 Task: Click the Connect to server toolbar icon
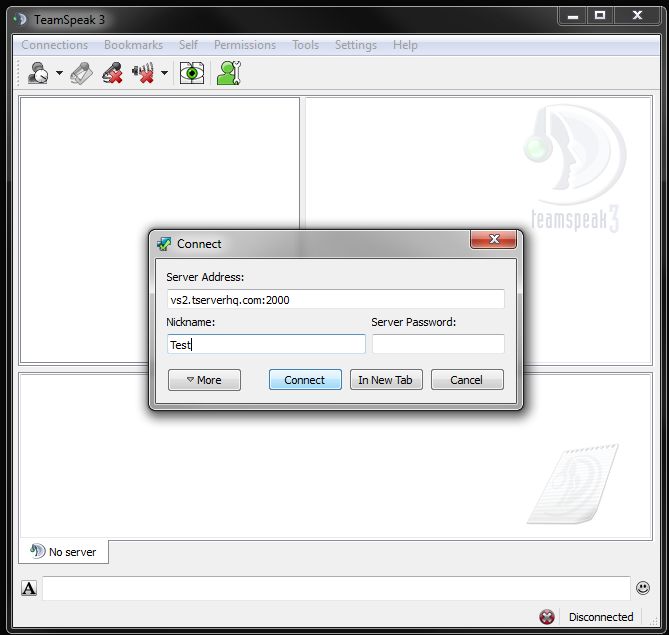pos(38,73)
